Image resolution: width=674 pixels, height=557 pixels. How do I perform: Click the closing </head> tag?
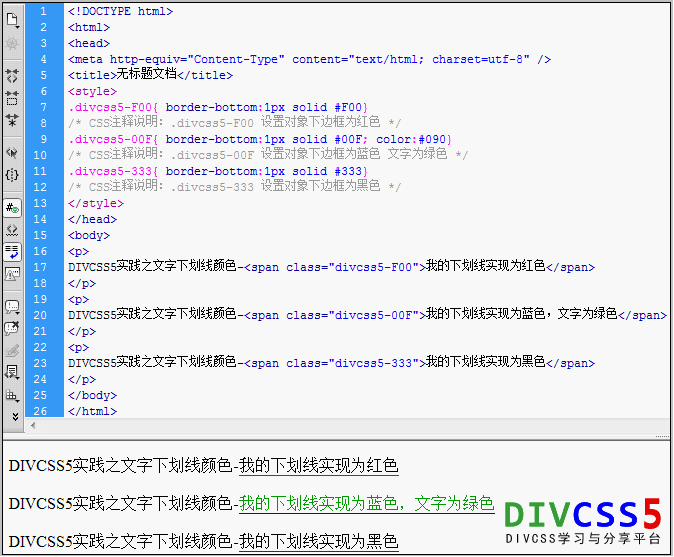pos(92,220)
